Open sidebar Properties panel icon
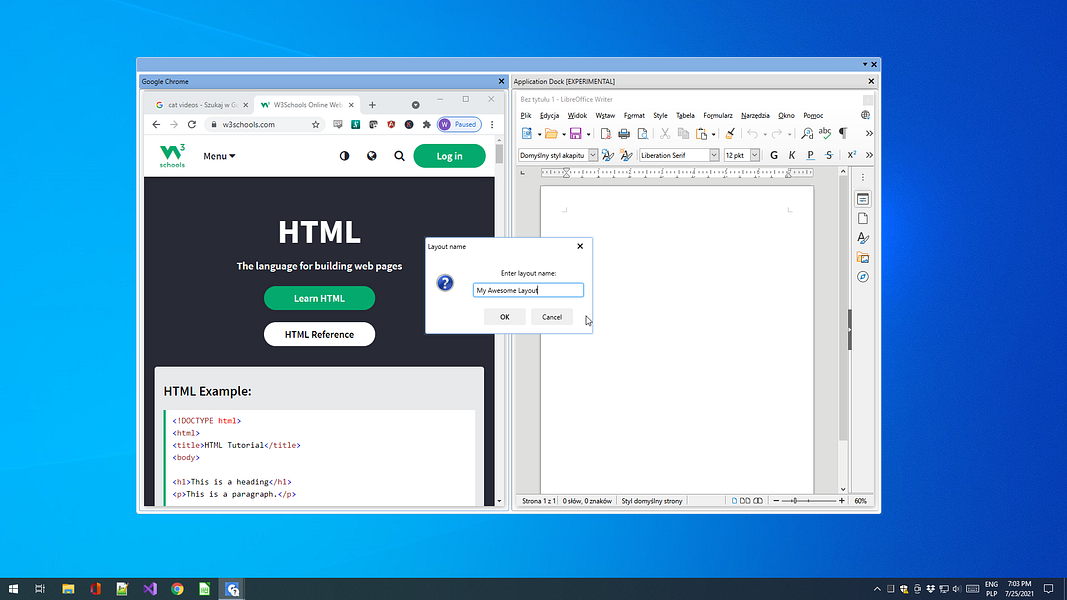Viewport: 1067px width, 600px height. coord(863,199)
